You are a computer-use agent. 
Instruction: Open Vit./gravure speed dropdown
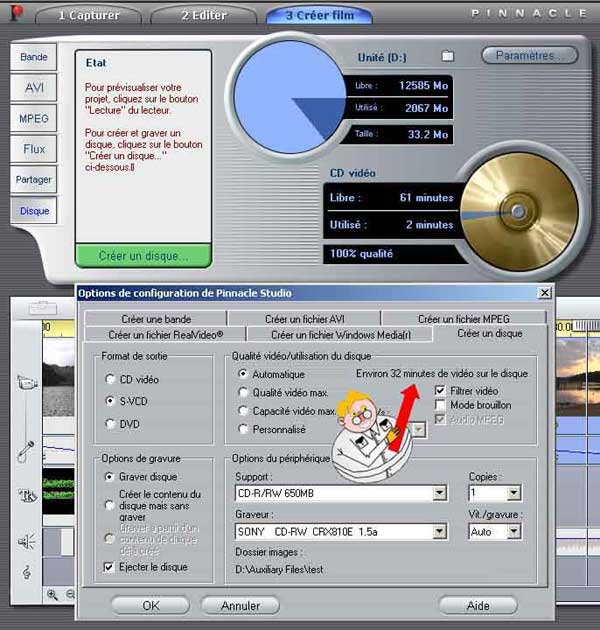514,532
